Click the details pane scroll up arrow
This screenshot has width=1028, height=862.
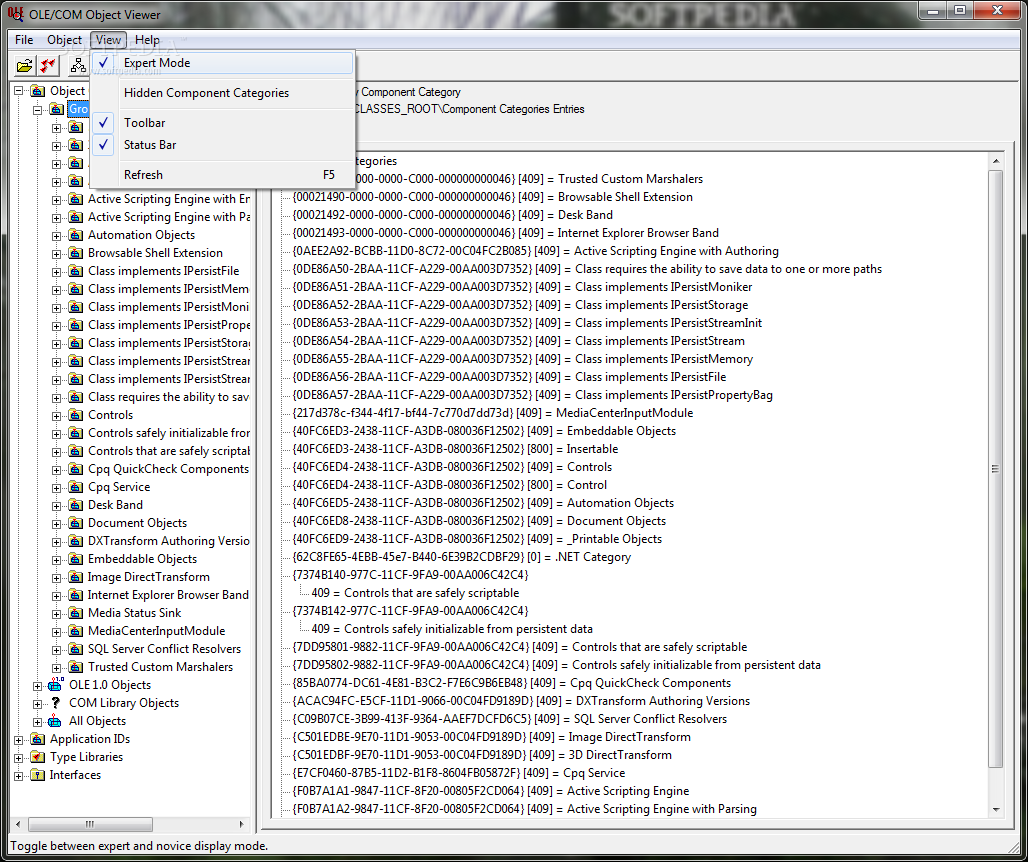pos(995,161)
